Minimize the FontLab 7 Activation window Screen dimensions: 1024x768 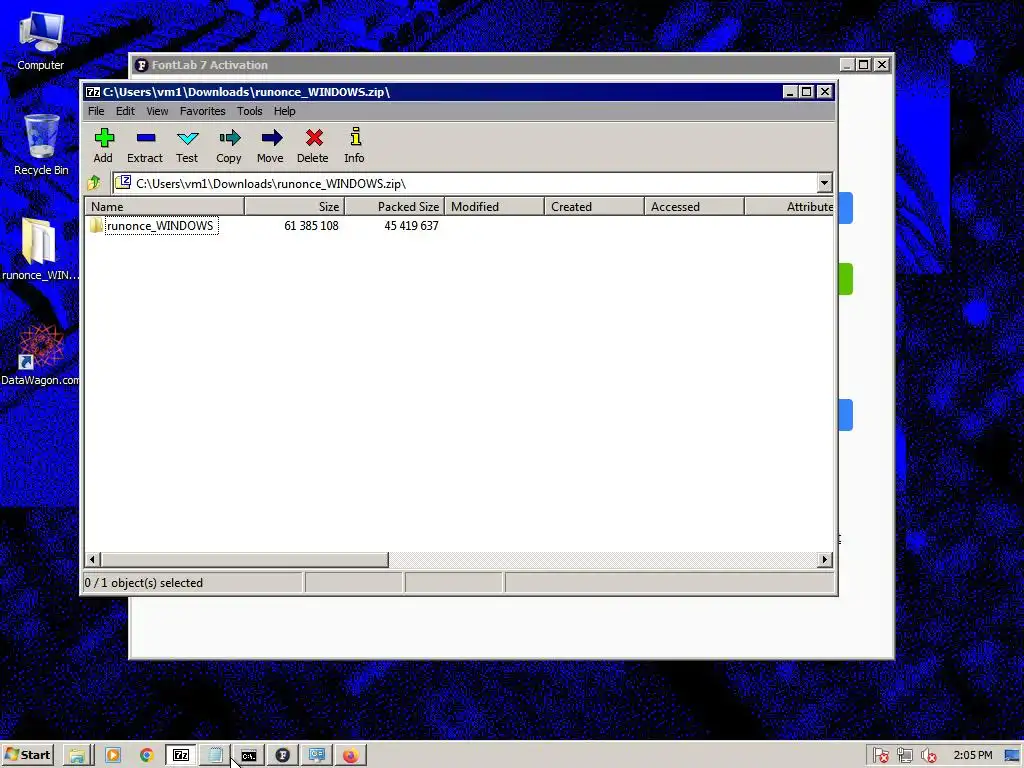tap(847, 65)
